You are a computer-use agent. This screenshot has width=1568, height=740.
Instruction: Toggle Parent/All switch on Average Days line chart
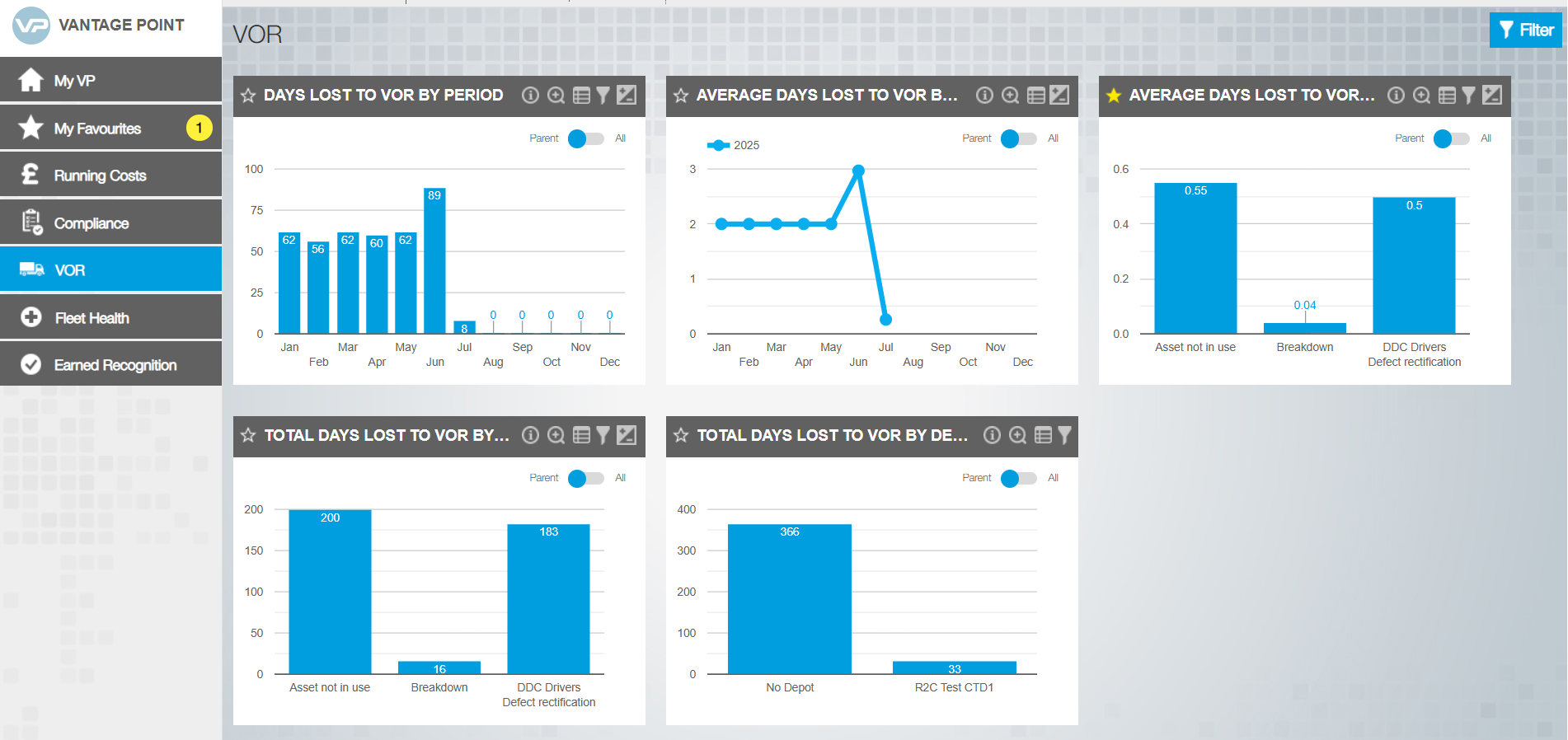[1018, 138]
